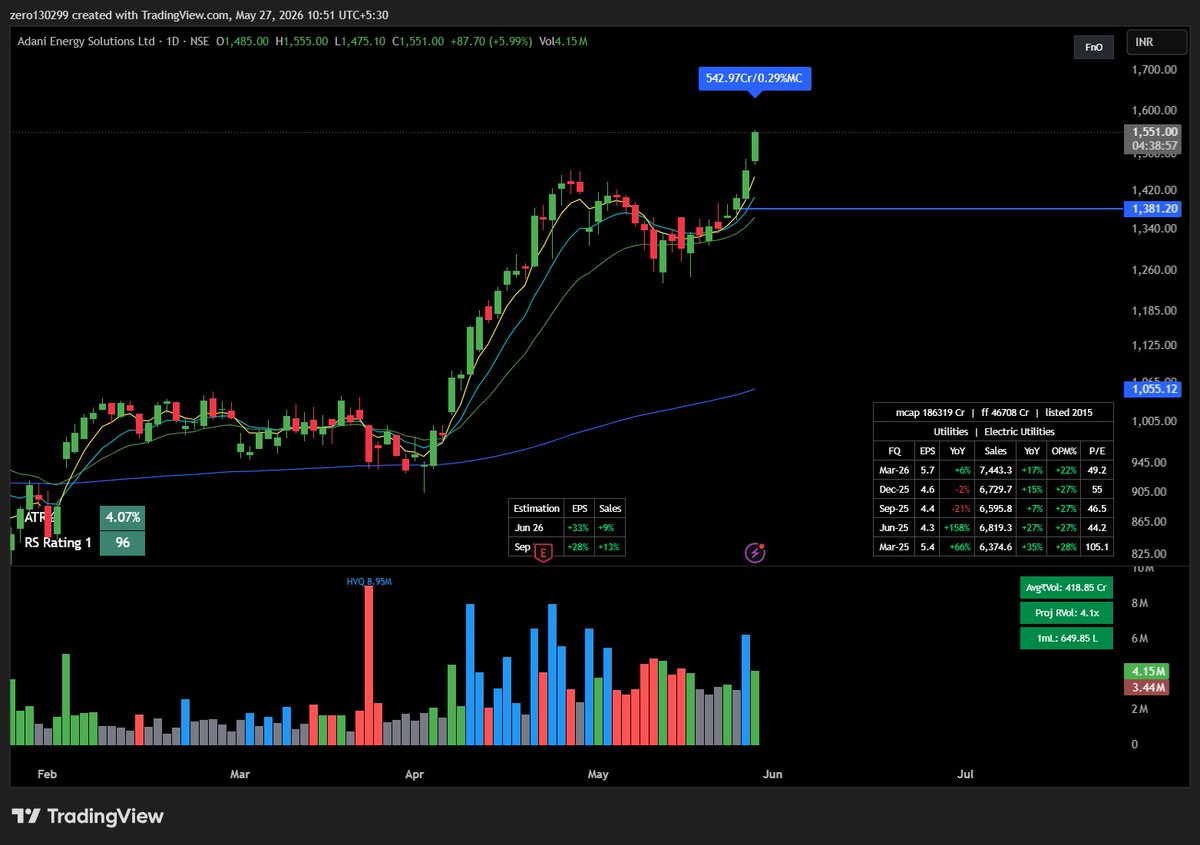
Task: Click the Mar-26 sales value 7,443.3
Action: pyautogui.click(x=995, y=470)
